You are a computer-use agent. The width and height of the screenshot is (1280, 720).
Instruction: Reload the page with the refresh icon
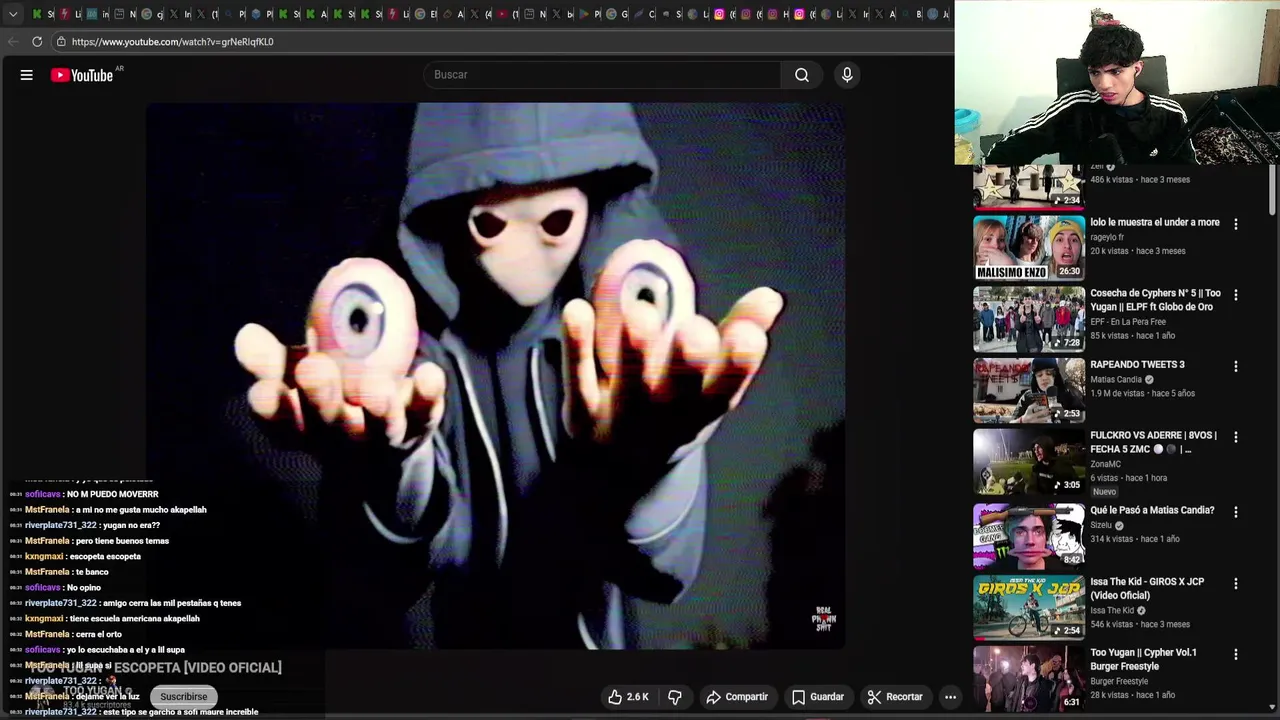(x=37, y=42)
